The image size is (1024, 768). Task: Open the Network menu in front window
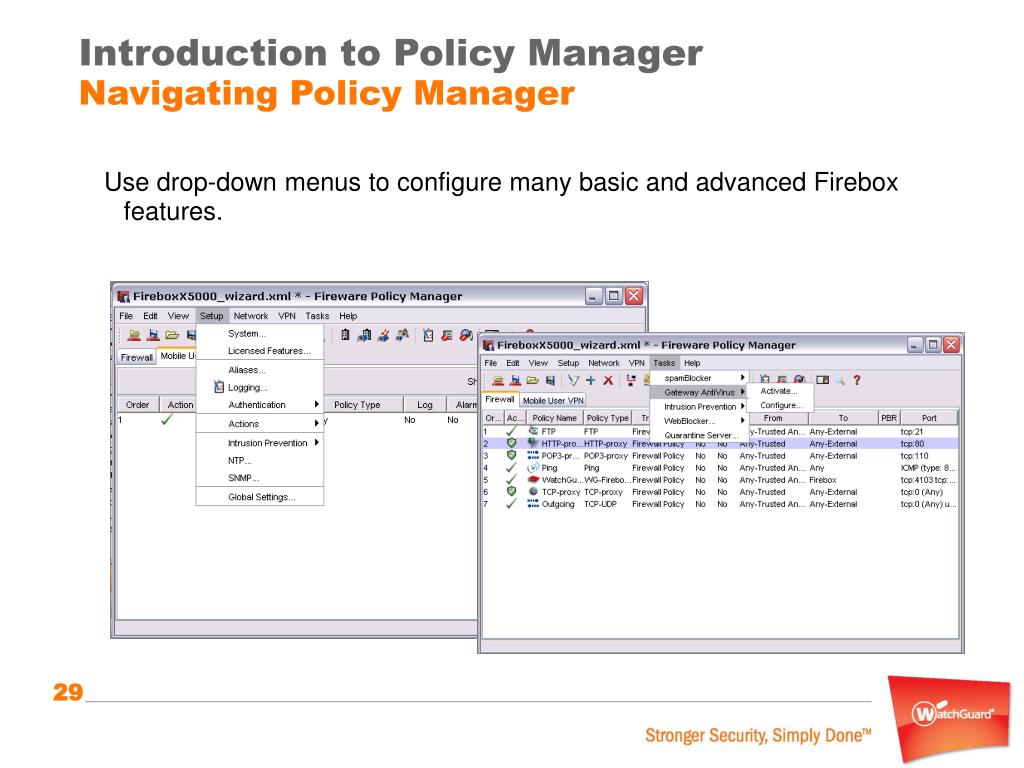pos(603,362)
